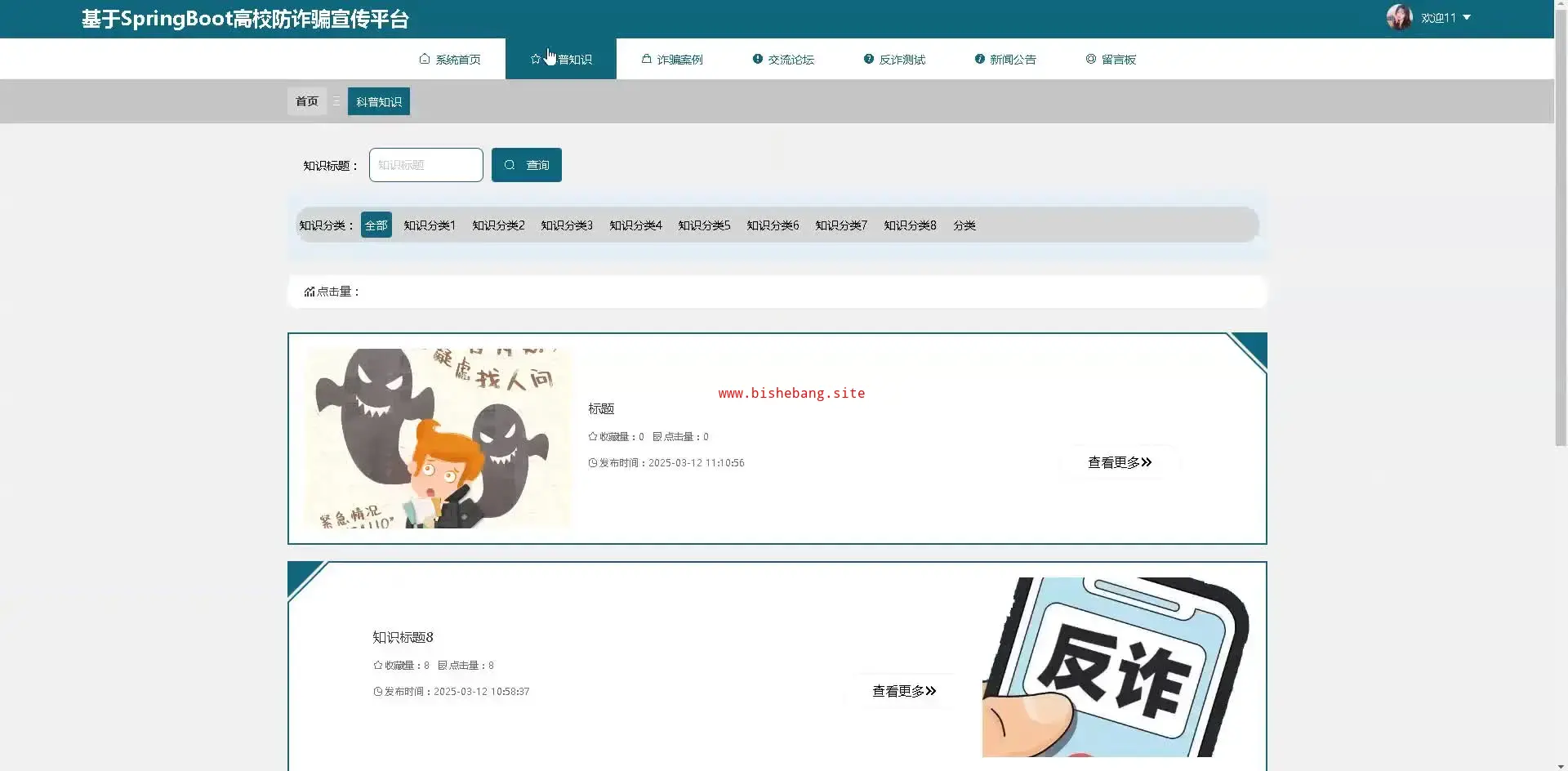
Task: Pick the 知识分类7 filter
Action: (x=841, y=225)
